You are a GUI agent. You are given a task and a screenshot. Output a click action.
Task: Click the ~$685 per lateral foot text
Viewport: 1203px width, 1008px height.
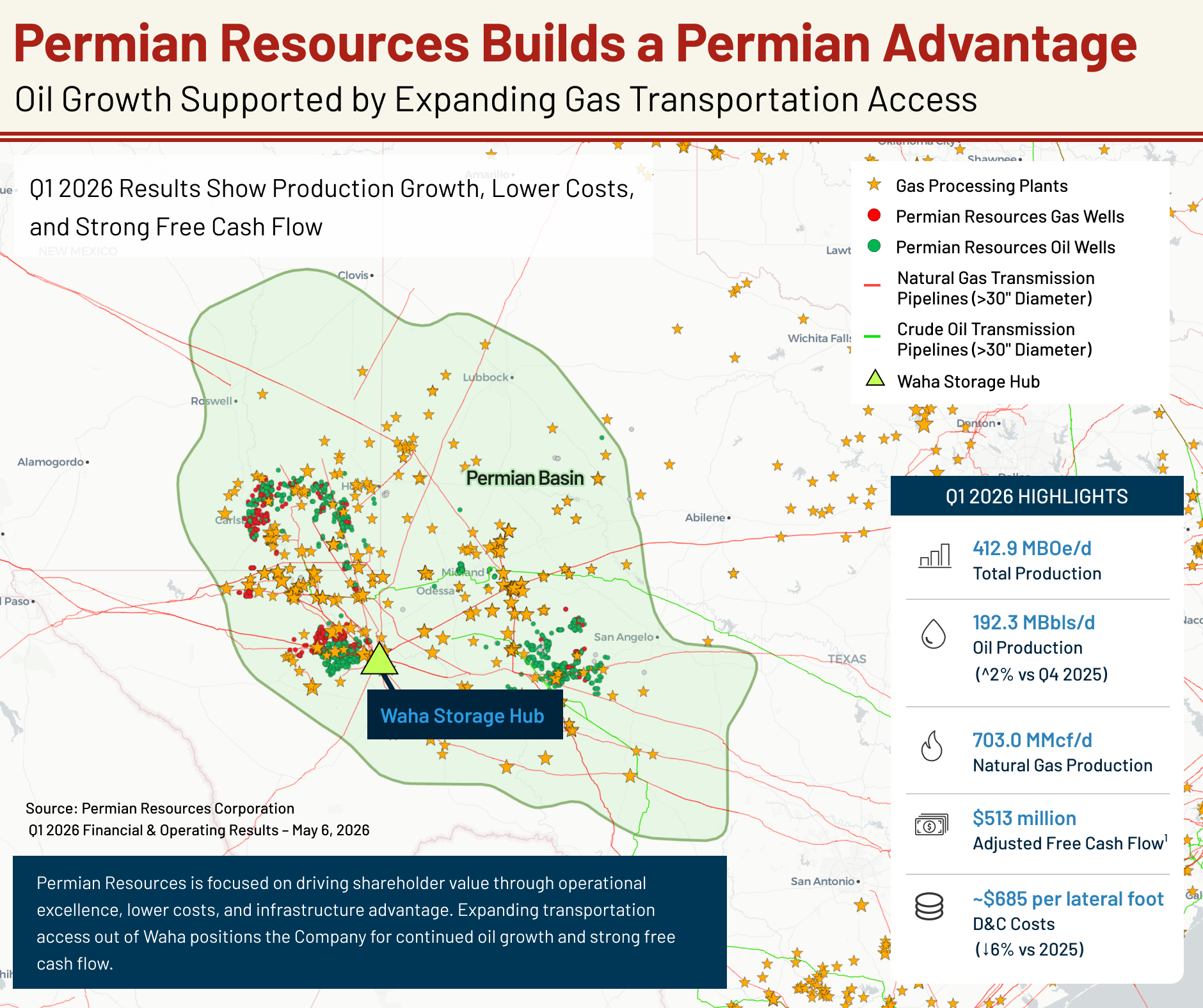(1068, 899)
